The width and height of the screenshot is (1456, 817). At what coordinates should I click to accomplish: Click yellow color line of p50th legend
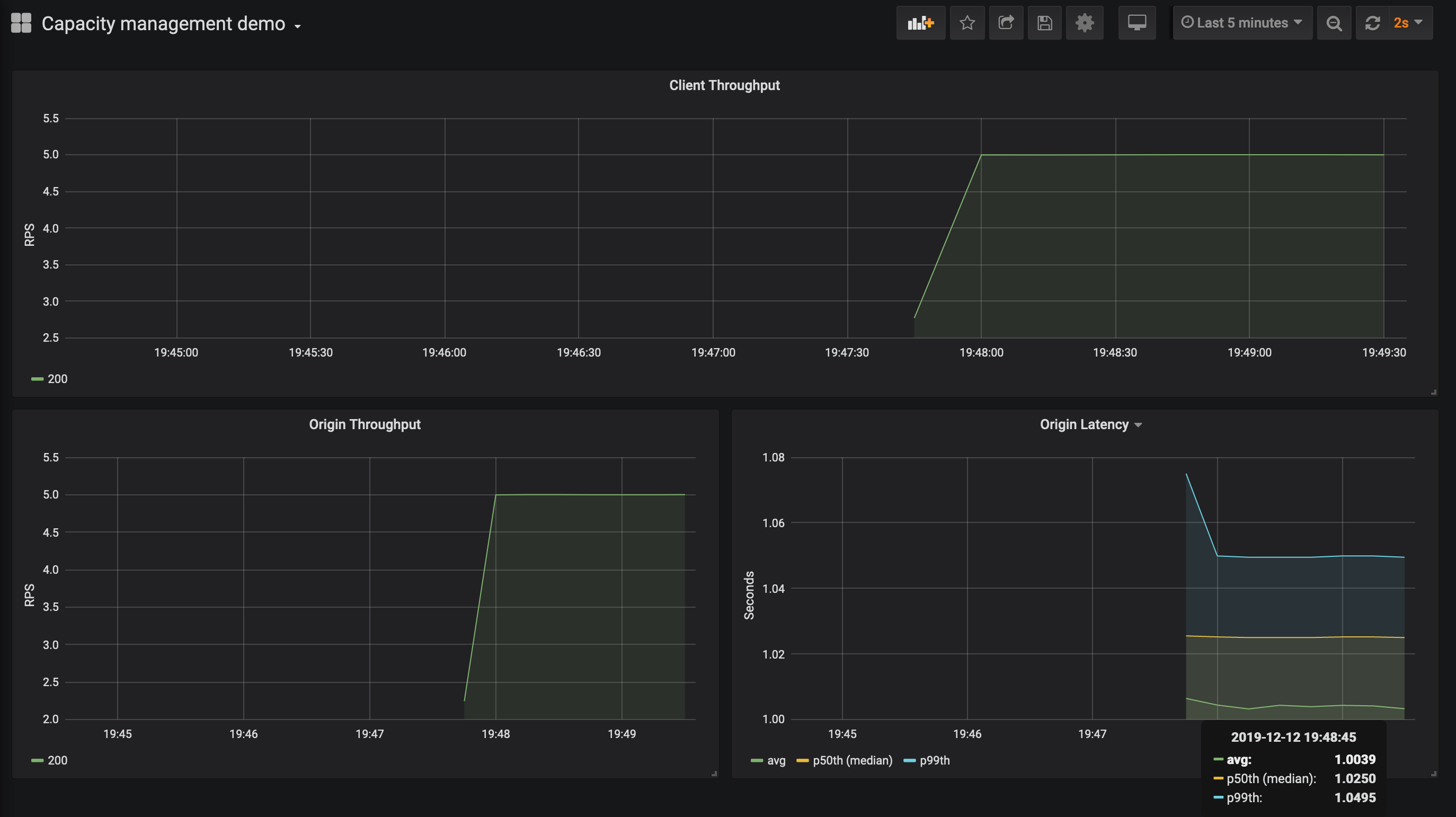[x=803, y=760]
